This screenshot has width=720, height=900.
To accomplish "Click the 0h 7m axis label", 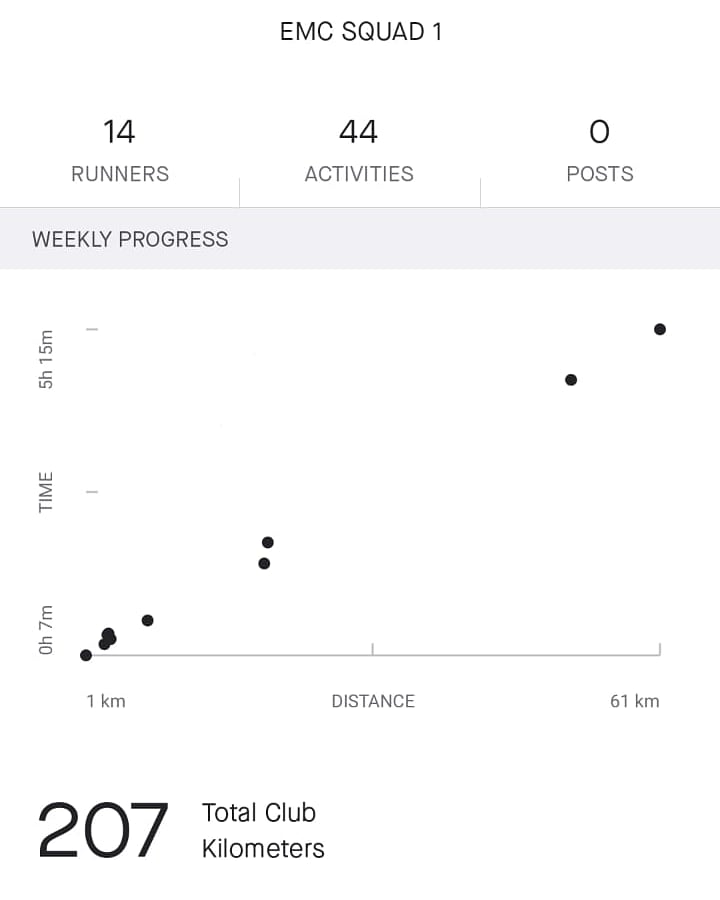I will [46, 630].
